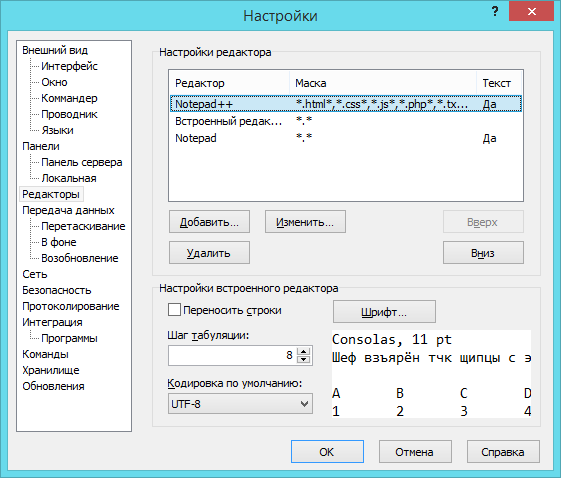Select Перетаскивание in the tree
This screenshot has height=478, width=561.
point(83,226)
